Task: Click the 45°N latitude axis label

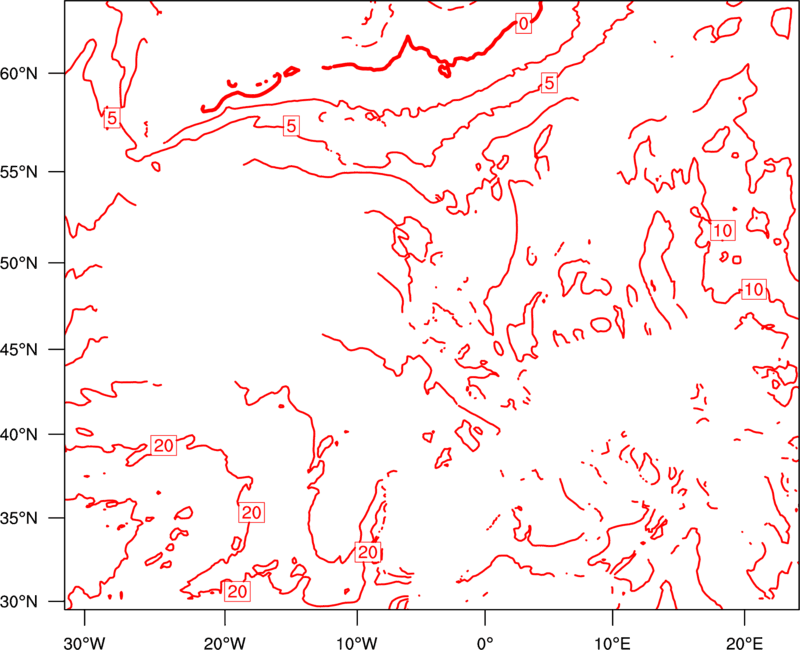Action: [x=19, y=349]
